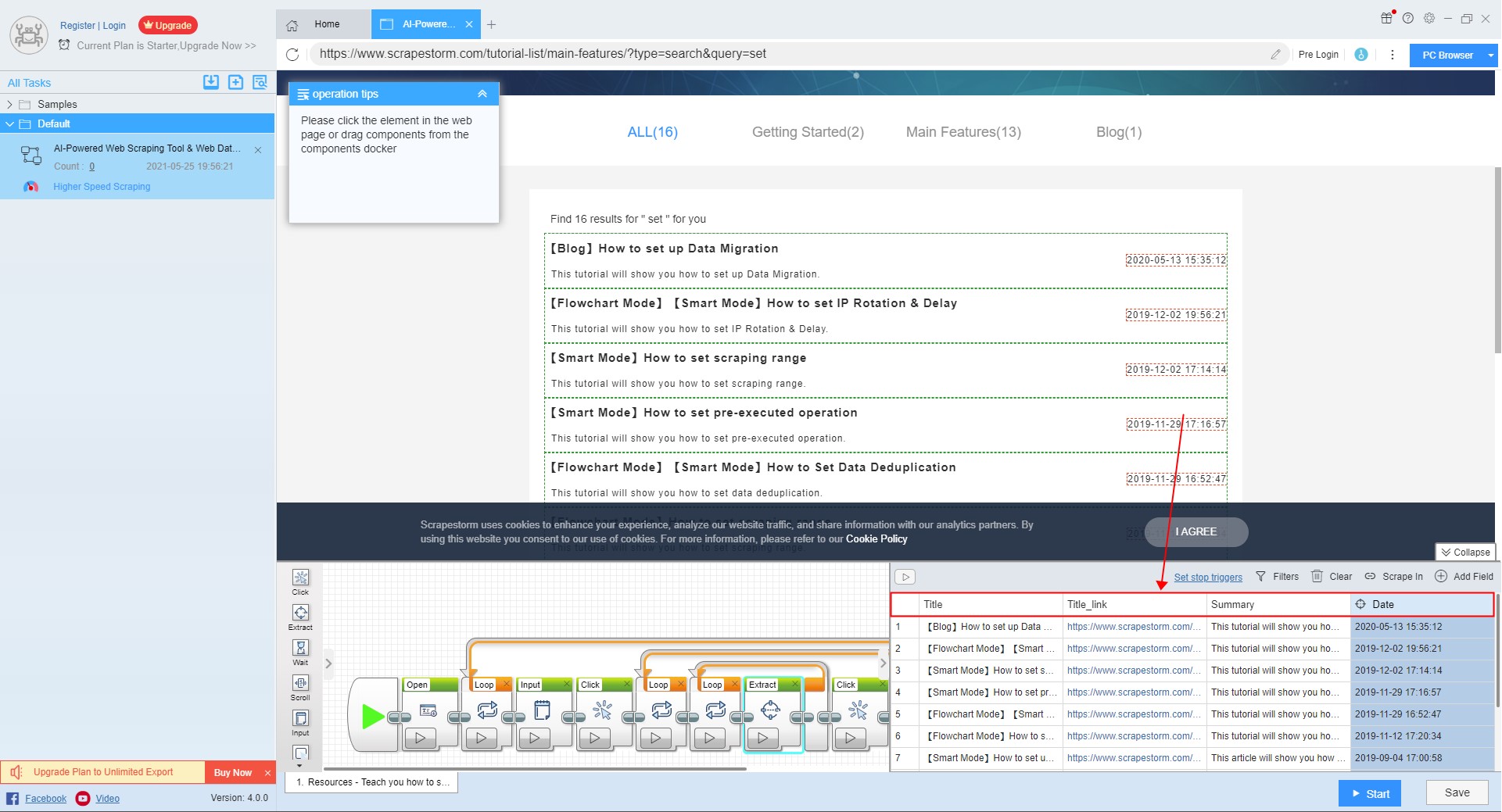Open the settings gear in title bar
This screenshot has height=812, width=1502.
pyautogui.click(x=1429, y=18)
